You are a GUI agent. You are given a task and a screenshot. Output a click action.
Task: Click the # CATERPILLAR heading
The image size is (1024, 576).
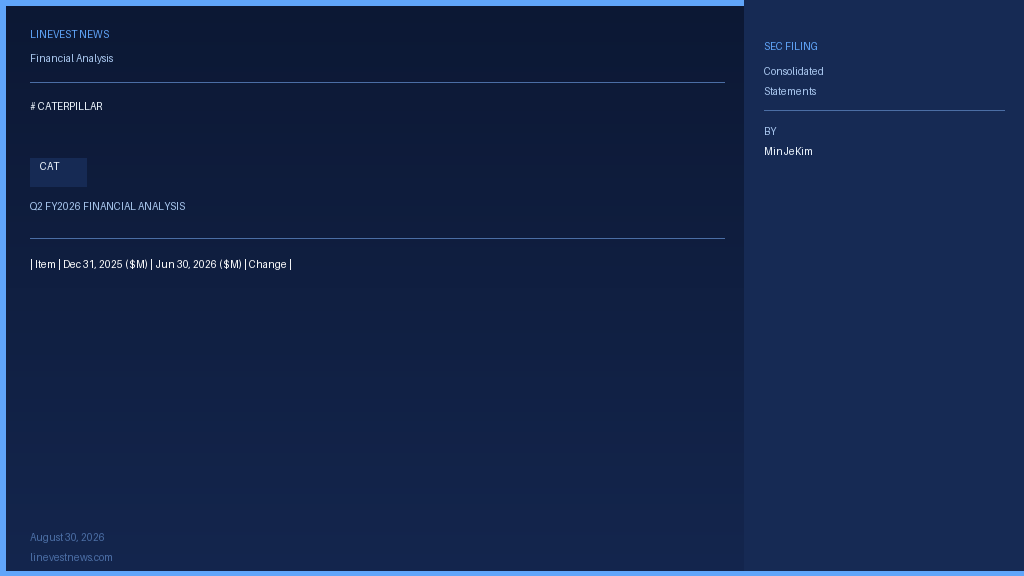[67, 106]
